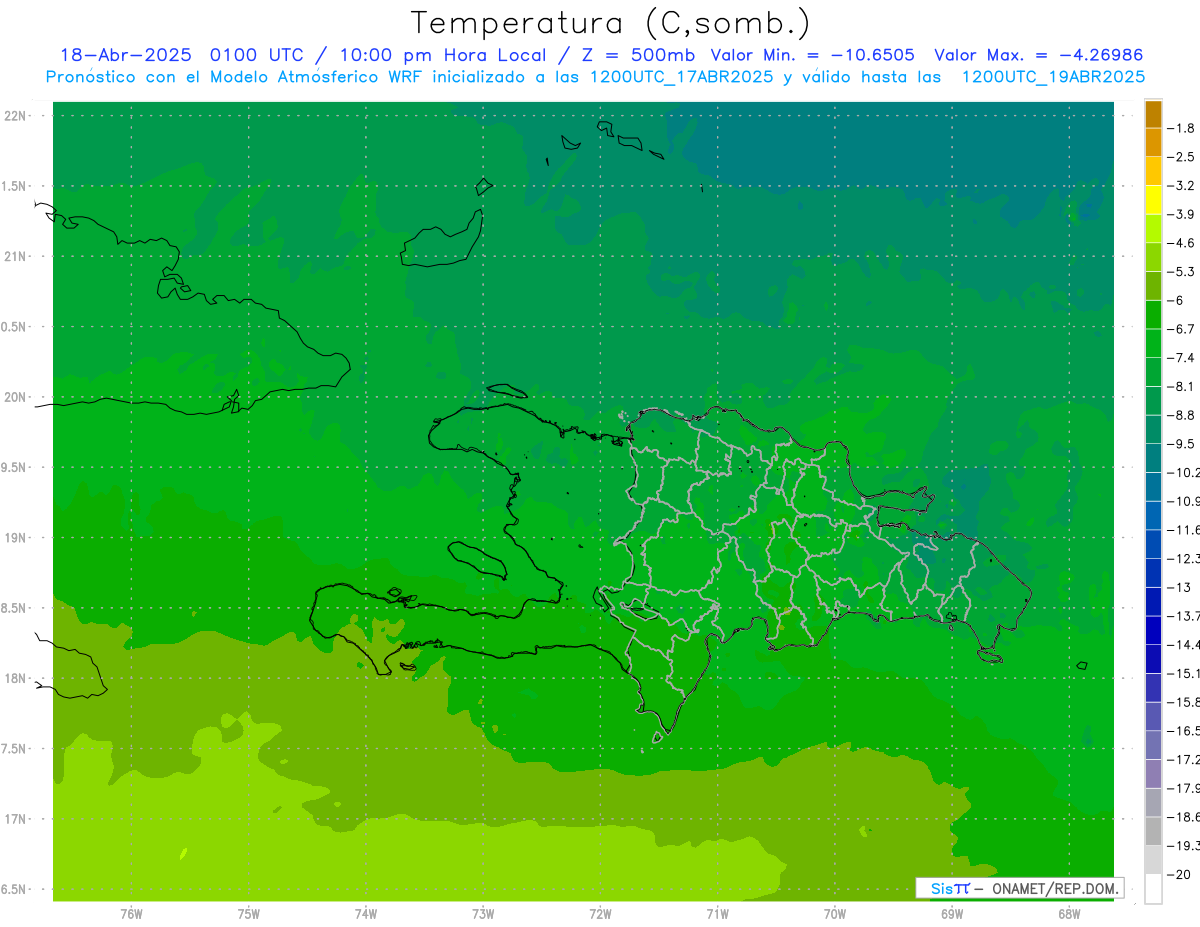This screenshot has height=927, width=1200.
Task: Click the "Valor Max. = -4.26986" value
Action: tap(1039, 55)
